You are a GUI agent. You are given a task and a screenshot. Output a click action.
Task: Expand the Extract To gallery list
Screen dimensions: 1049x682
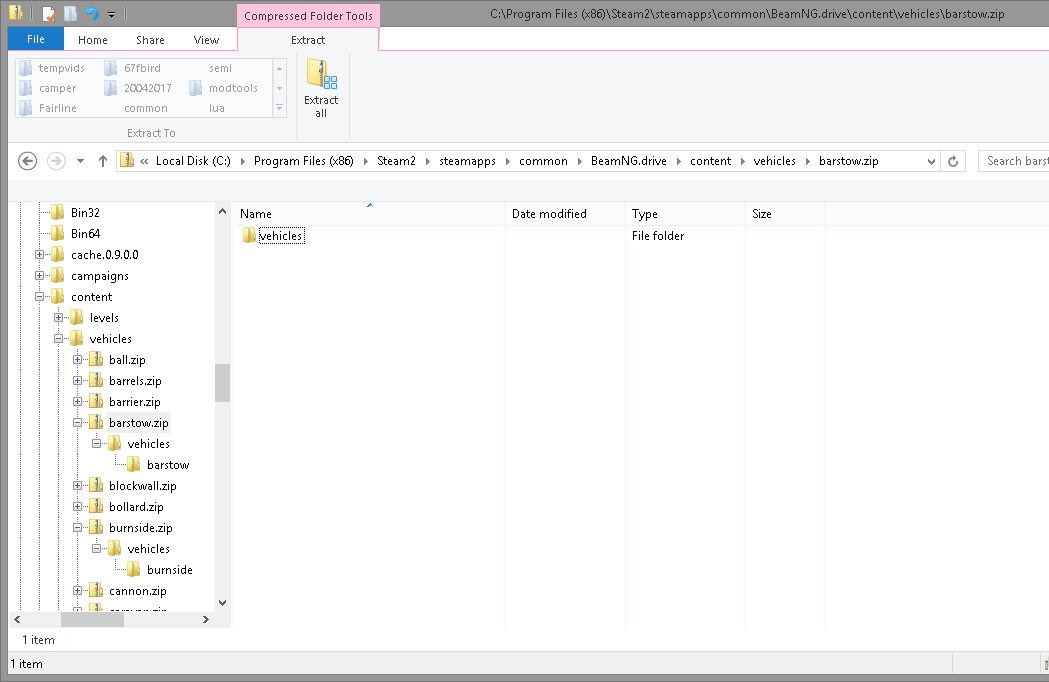pyautogui.click(x=280, y=108)
